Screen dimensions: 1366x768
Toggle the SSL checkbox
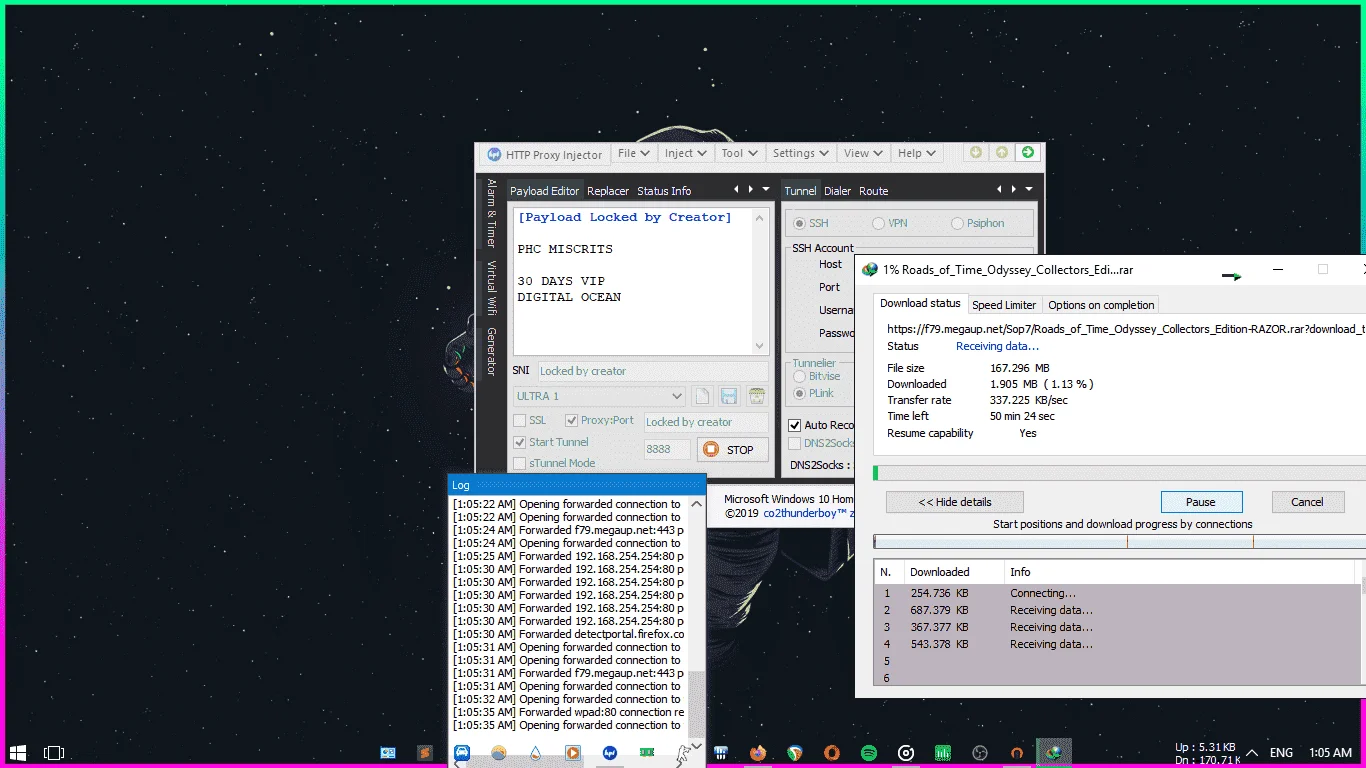pos(520,421)
